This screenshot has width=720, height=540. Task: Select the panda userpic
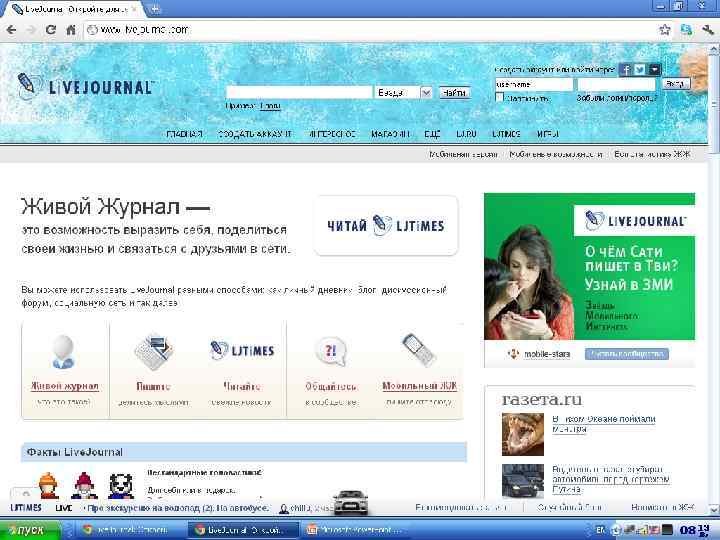121,486
